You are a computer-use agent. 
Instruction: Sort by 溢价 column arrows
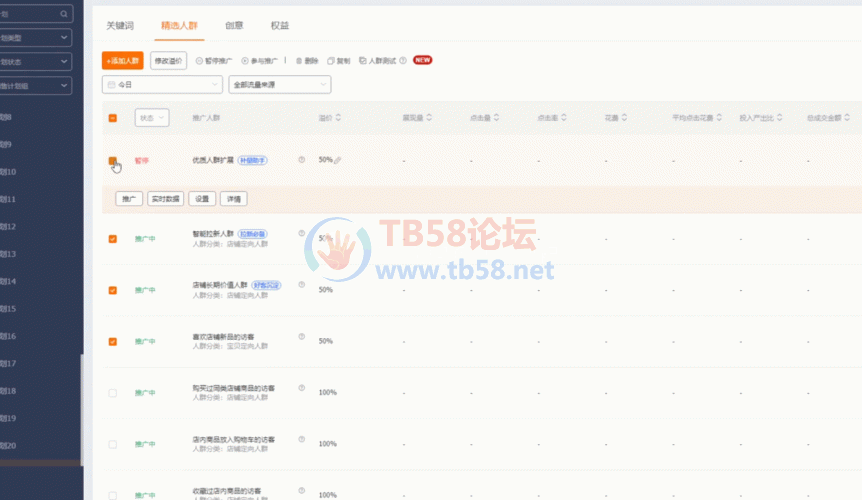click(337, 118)
